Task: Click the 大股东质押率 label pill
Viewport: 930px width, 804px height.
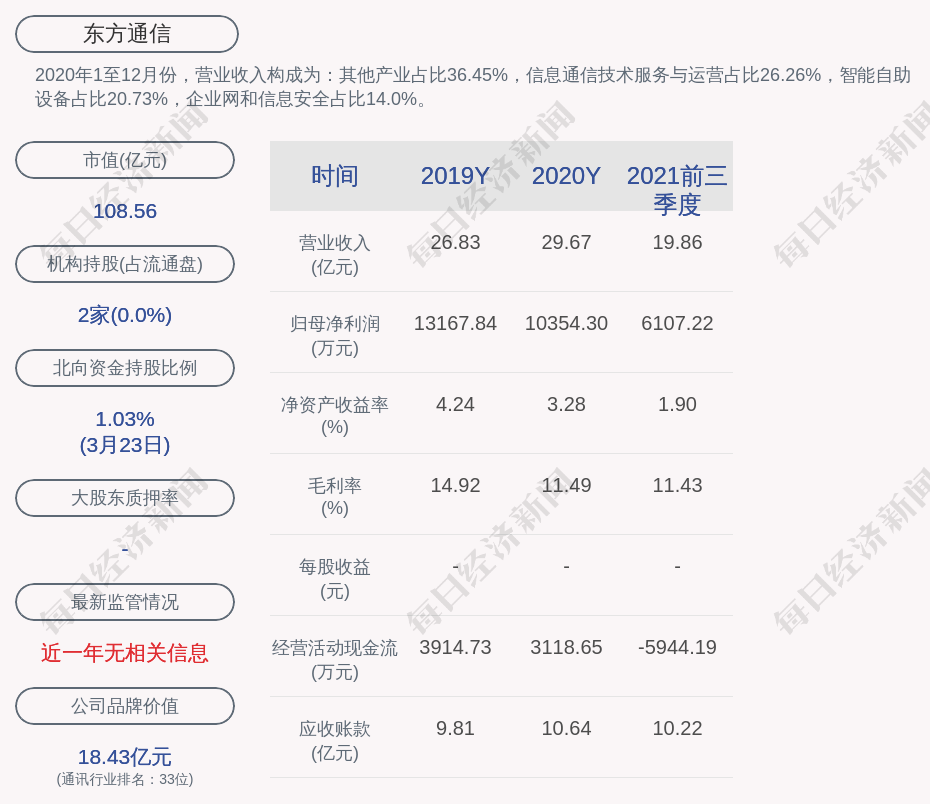Action: (125, 498)
